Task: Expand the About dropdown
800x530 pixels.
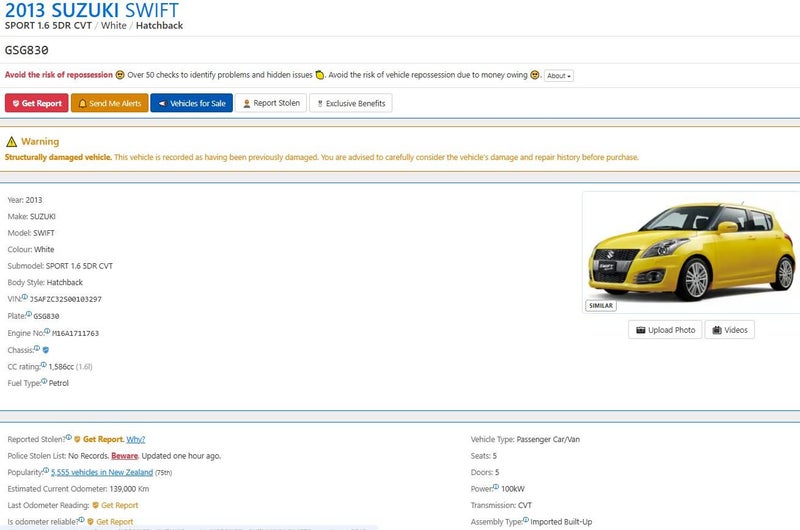Action: 558,76
